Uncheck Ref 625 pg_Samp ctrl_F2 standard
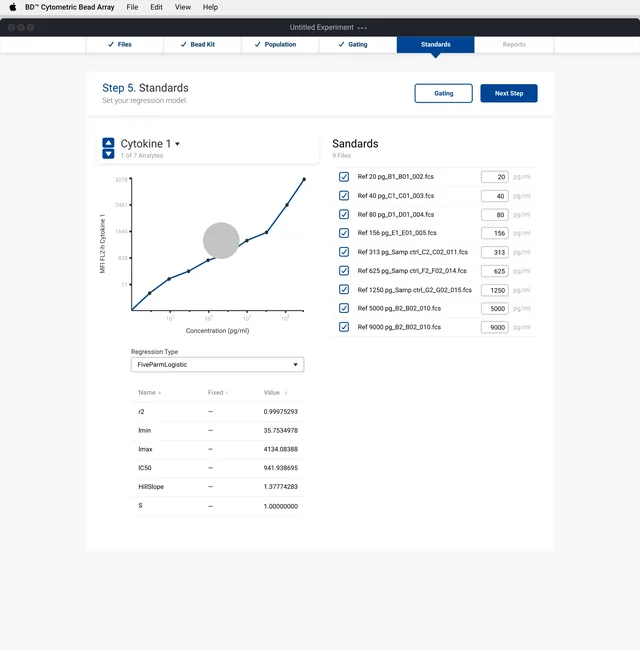Viewport: 640px width, 650px height. pos(344,271)
